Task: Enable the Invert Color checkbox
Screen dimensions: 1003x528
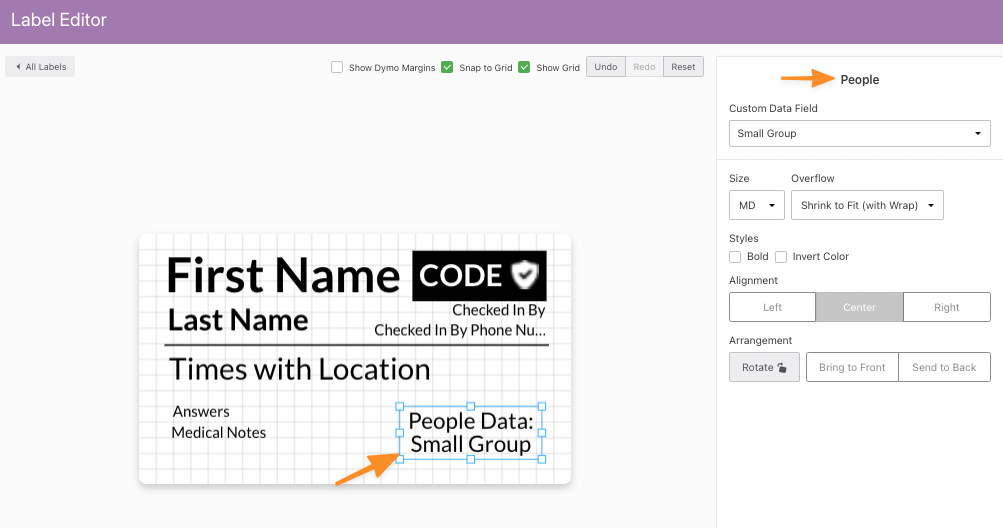Action: 781,257
